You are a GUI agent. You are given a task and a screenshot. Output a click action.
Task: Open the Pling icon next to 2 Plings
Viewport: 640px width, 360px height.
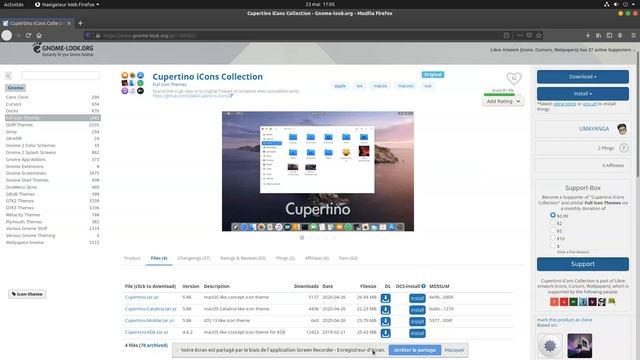[624, 148]
